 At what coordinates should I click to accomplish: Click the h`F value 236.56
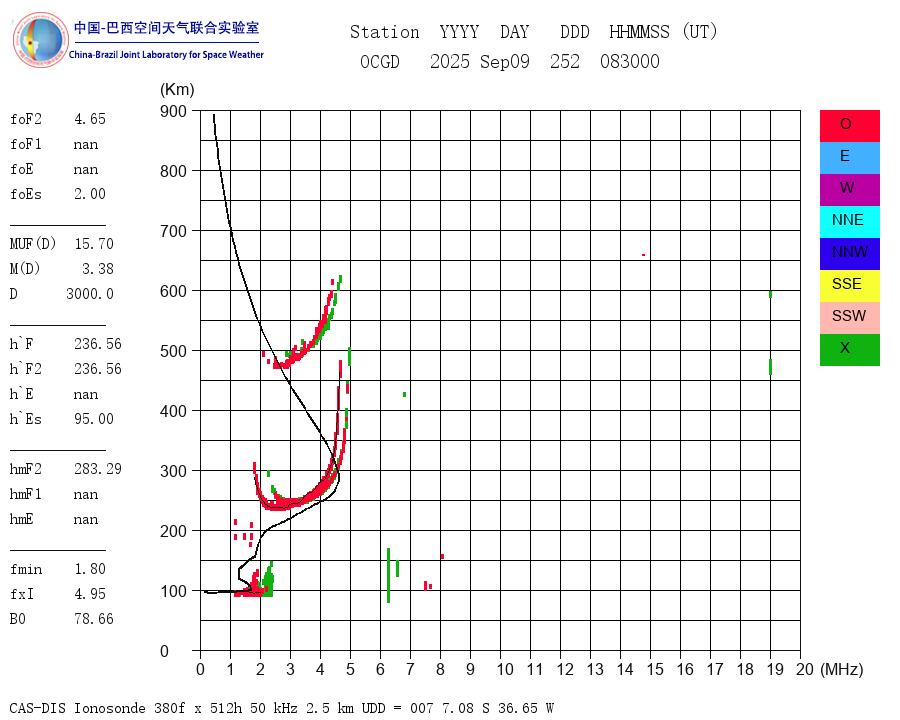pyautogui.click(x=98, y=344)
